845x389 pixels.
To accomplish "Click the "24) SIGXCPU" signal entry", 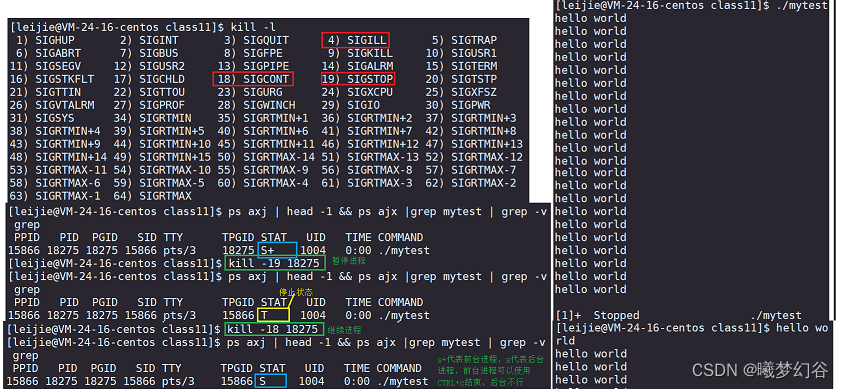I will [357, 92].
